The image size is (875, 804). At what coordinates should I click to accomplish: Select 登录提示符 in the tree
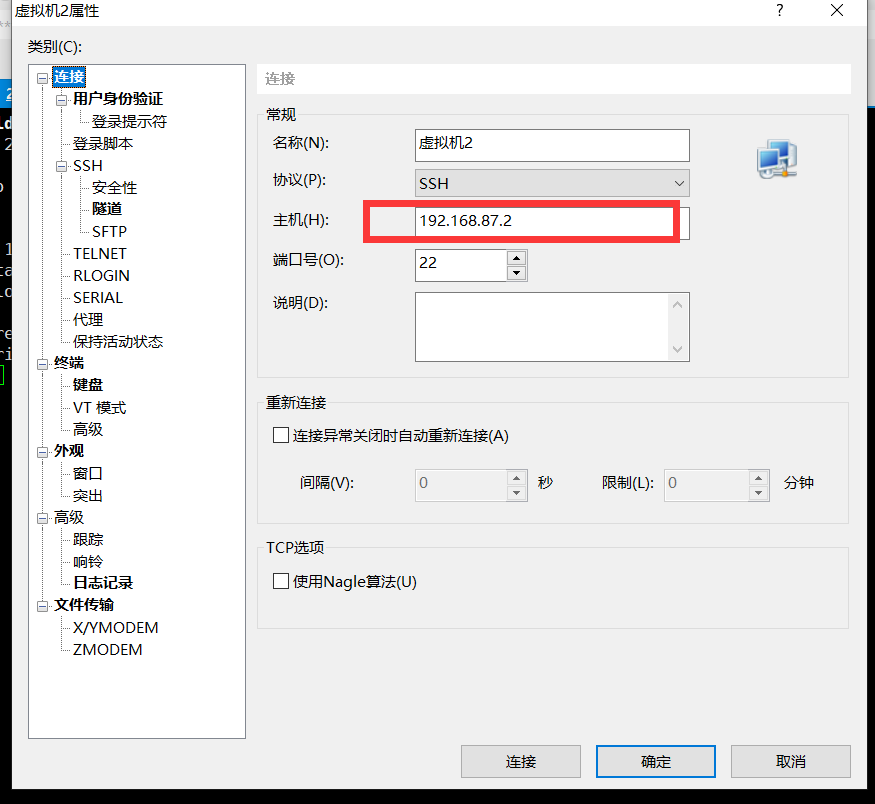(129, 122)
